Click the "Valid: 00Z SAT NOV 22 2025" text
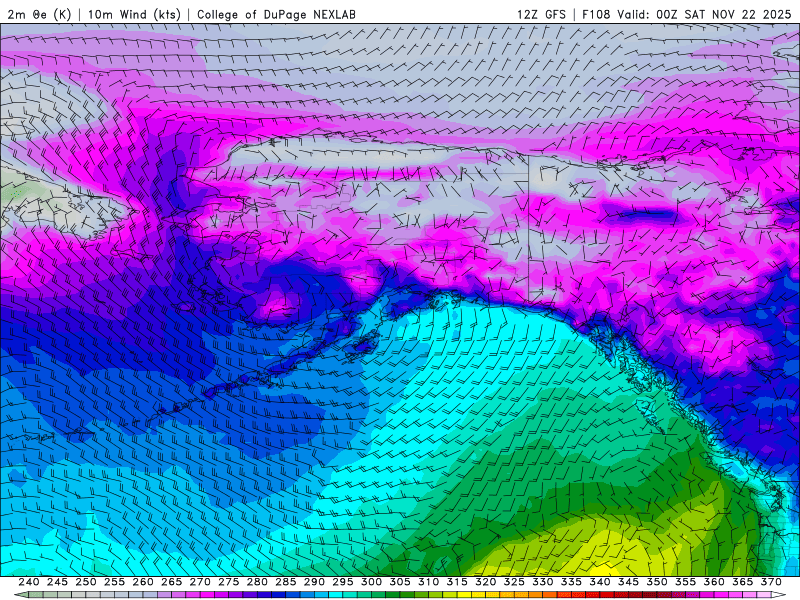 coord(704,14)
